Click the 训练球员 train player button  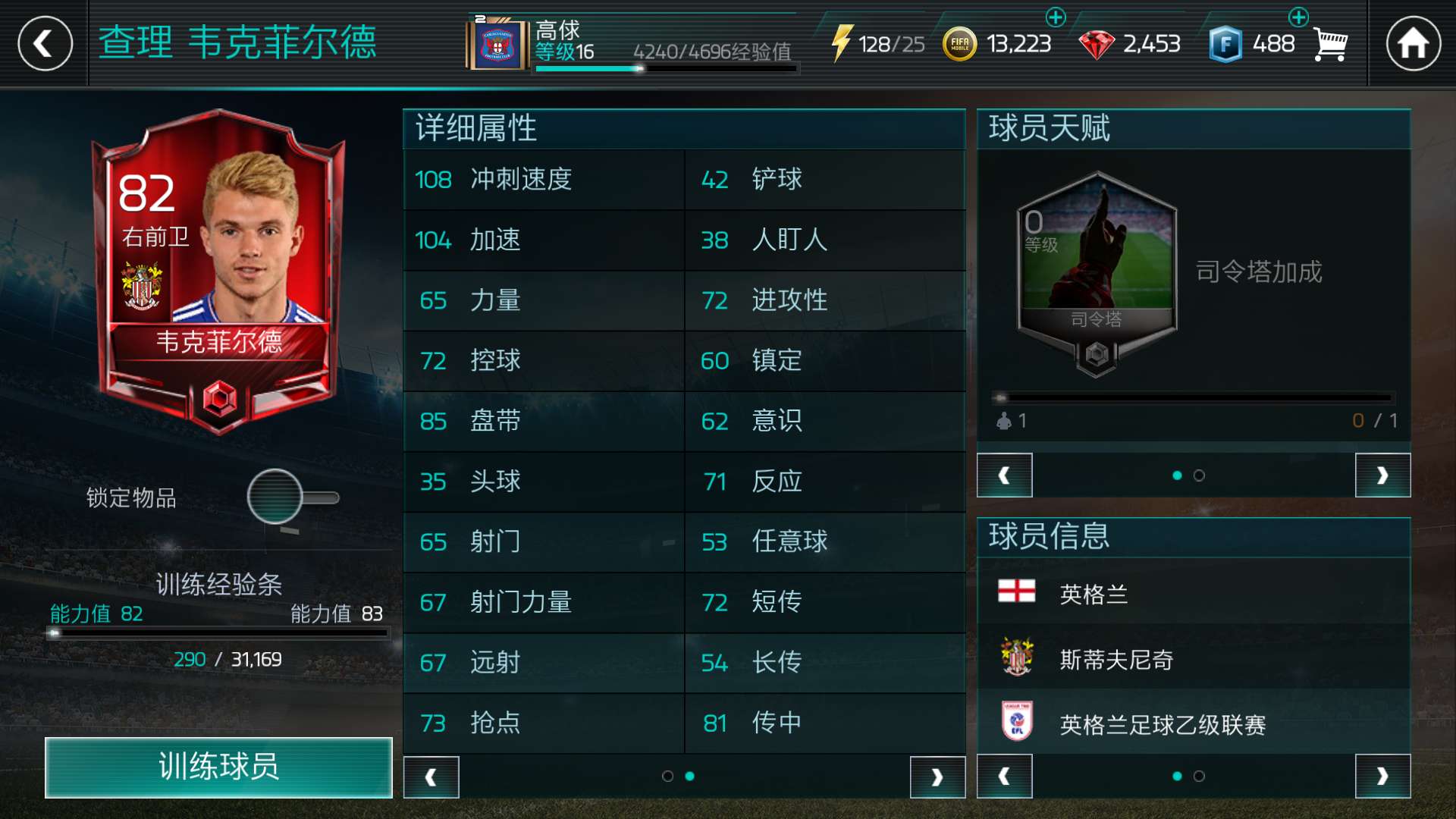218,767
